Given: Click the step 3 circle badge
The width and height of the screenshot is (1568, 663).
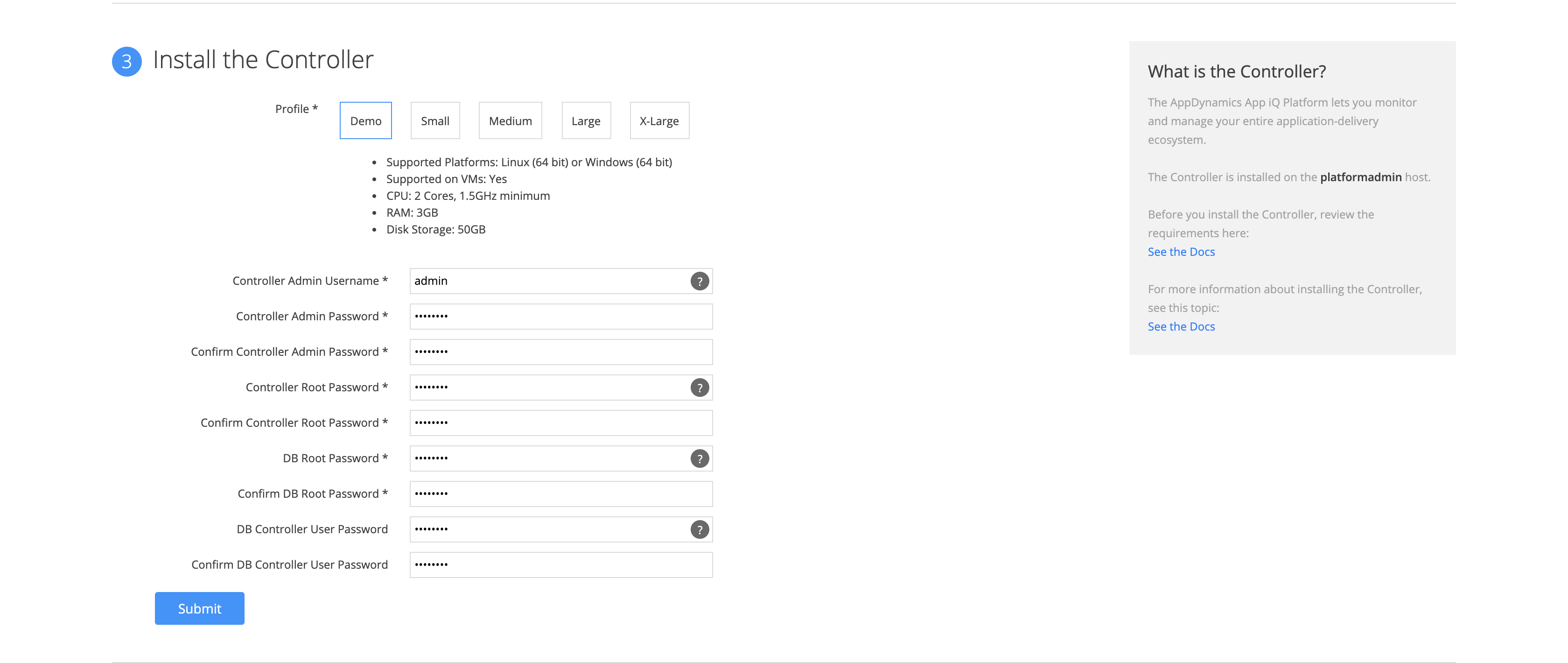Looking at the screenshot, I should click(x=126, y=62).
